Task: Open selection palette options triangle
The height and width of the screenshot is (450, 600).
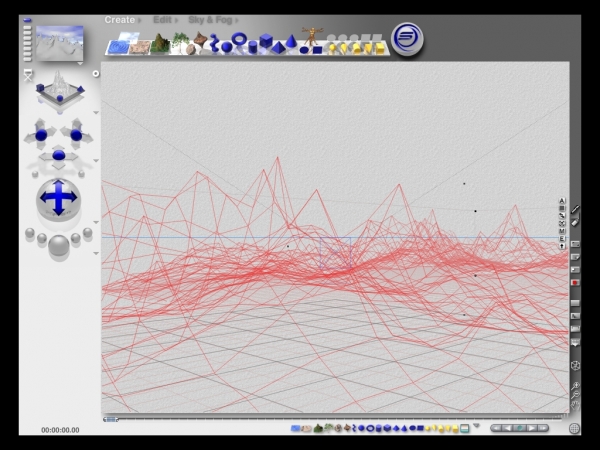Action: (x=476, y=426)
